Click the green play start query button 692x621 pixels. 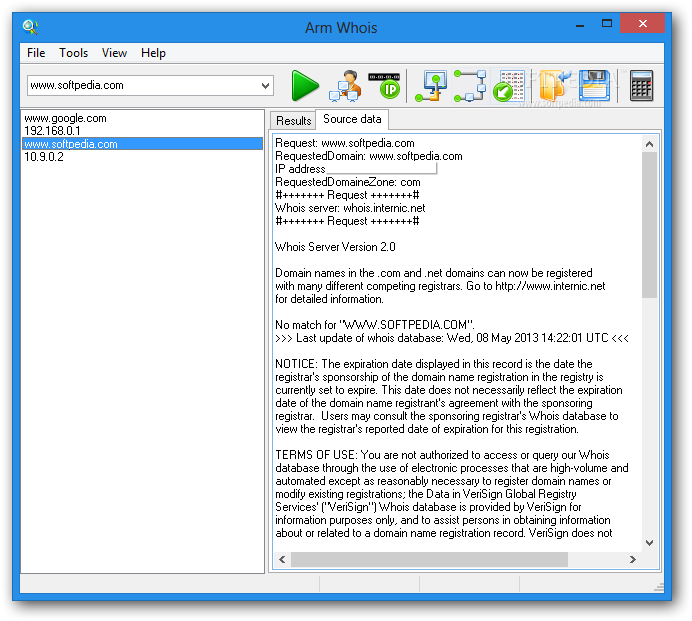(x=305, y=86)
